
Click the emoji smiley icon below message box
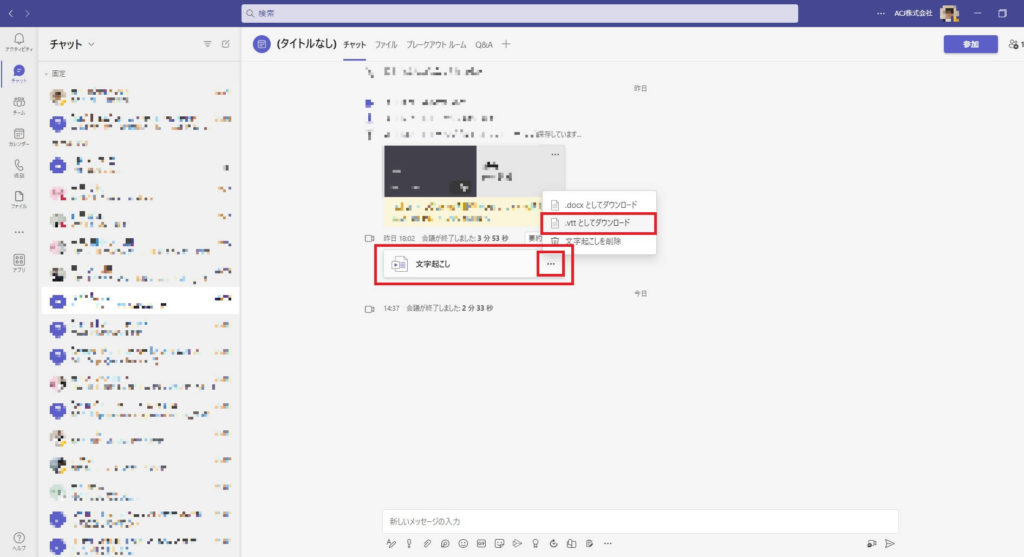463,543
